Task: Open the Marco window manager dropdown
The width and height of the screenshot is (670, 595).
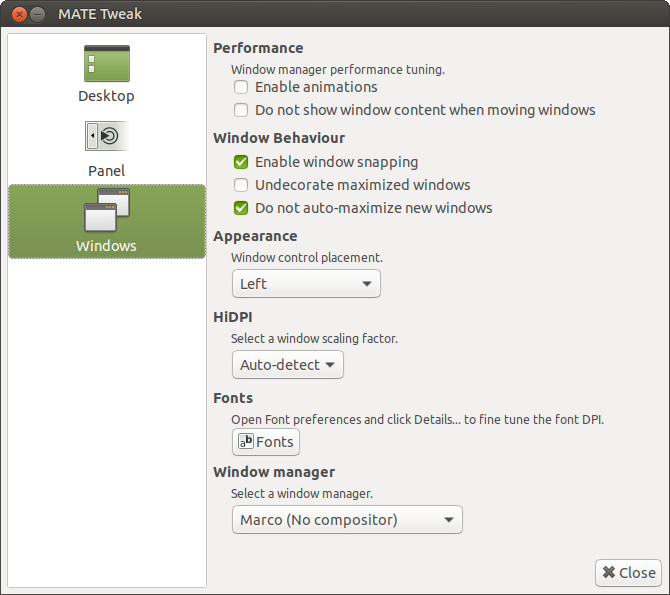Action: tap(347, 520)
